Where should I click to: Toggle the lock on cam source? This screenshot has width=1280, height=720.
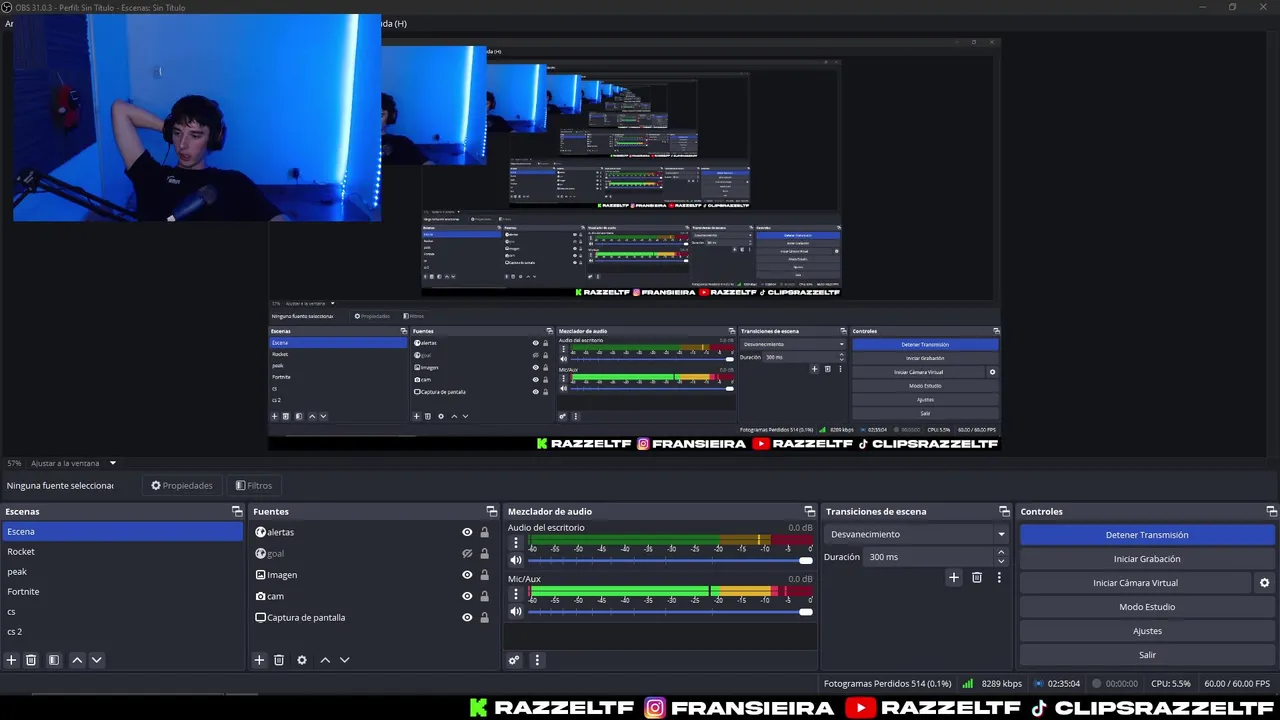pyautogui.click(x=485, y=596)
